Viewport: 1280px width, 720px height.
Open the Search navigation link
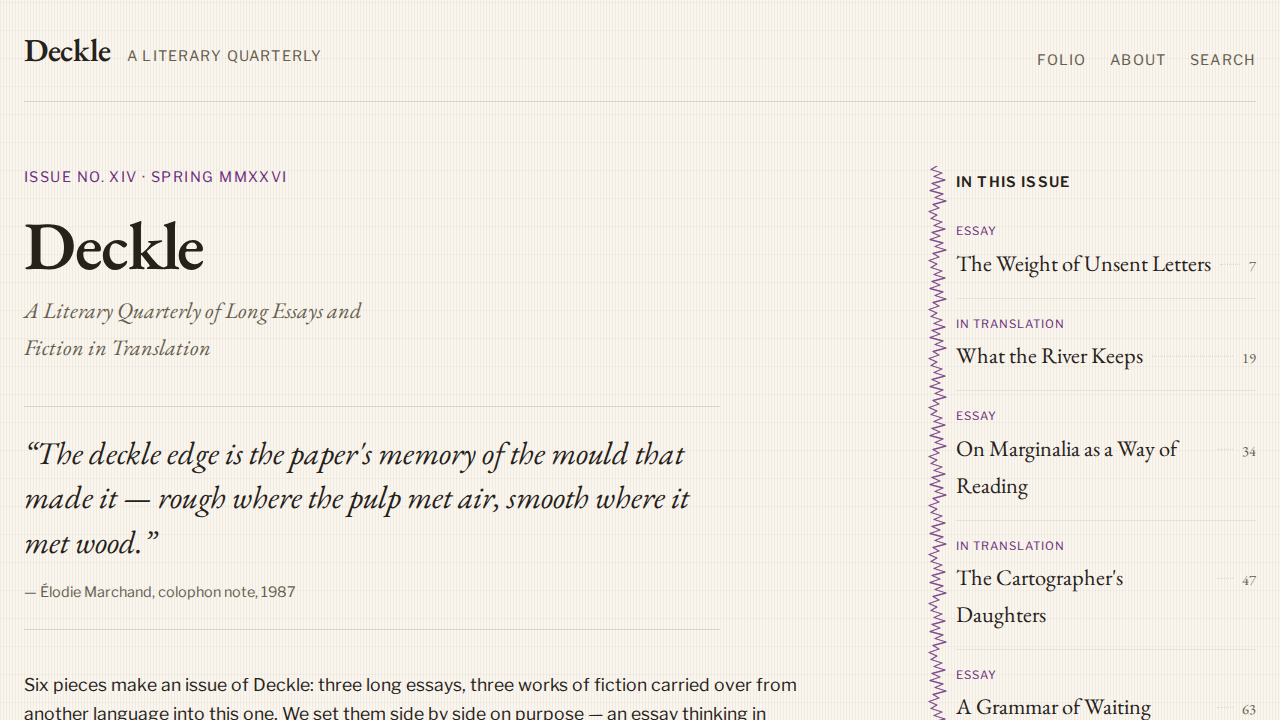coord(1222,60)
